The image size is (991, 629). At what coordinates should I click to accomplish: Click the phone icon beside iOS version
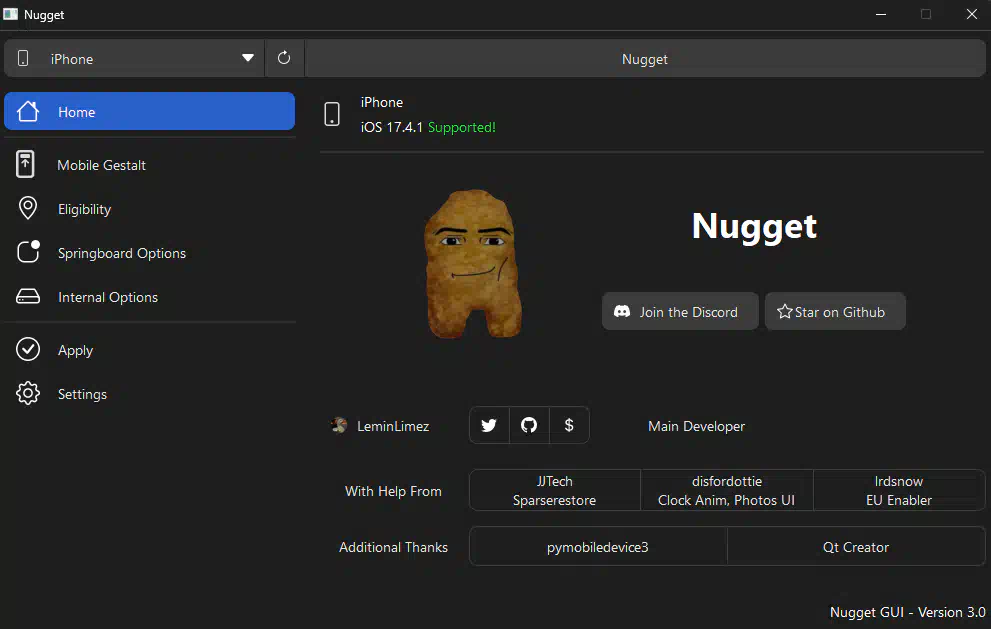(x=332, y=114)
